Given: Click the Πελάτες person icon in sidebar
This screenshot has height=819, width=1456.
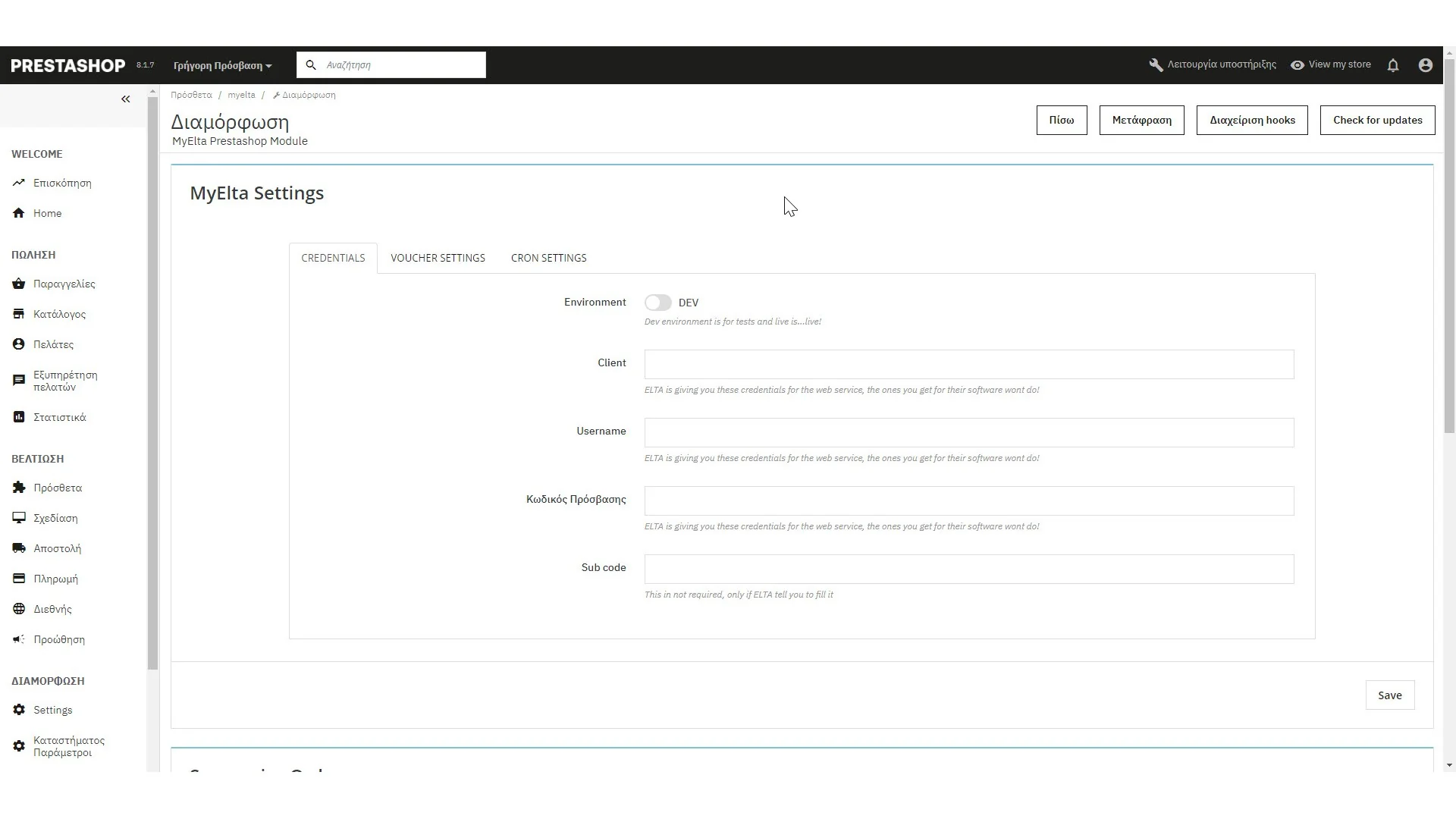Looking at the screenshot, I should point(19,345).
